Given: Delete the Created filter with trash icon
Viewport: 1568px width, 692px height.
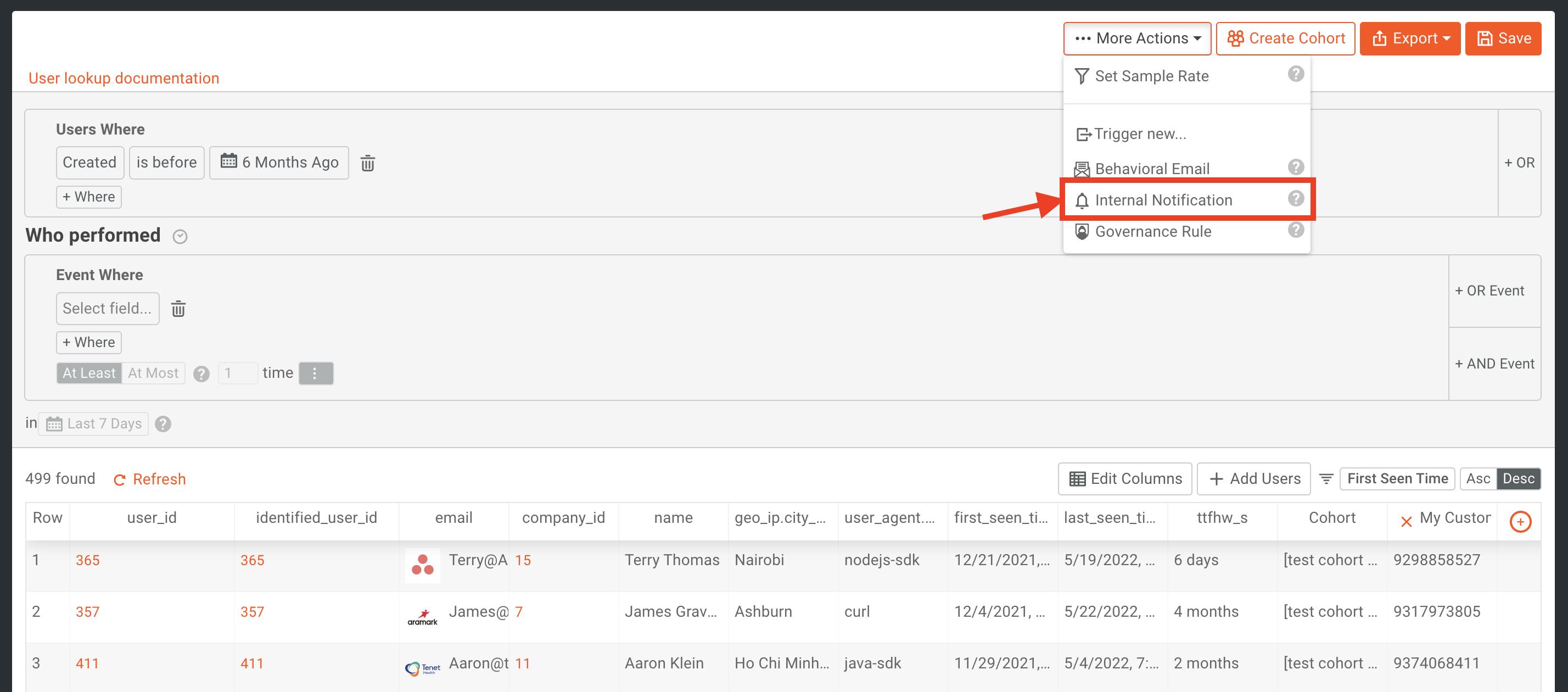Looking at the screenshot, I should tap(367, 163).
